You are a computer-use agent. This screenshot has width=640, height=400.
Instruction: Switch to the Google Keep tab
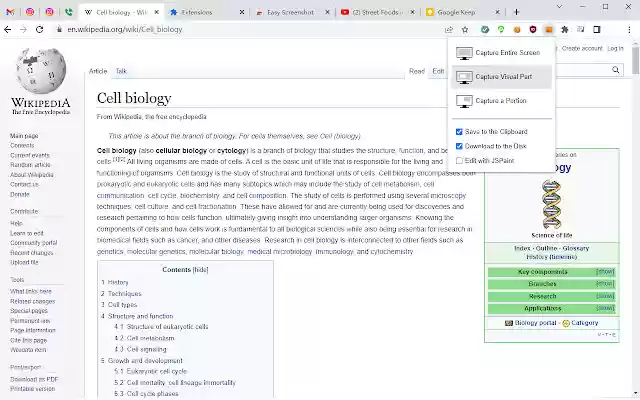coord(463,12)
